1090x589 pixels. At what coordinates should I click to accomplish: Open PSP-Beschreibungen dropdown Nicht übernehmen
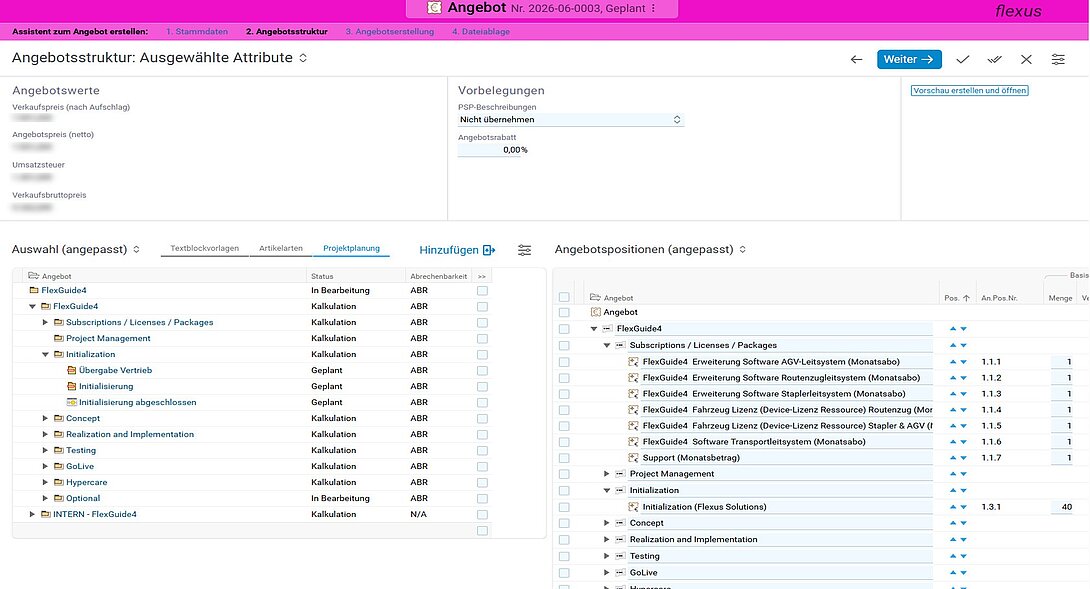tap(571, 120)
